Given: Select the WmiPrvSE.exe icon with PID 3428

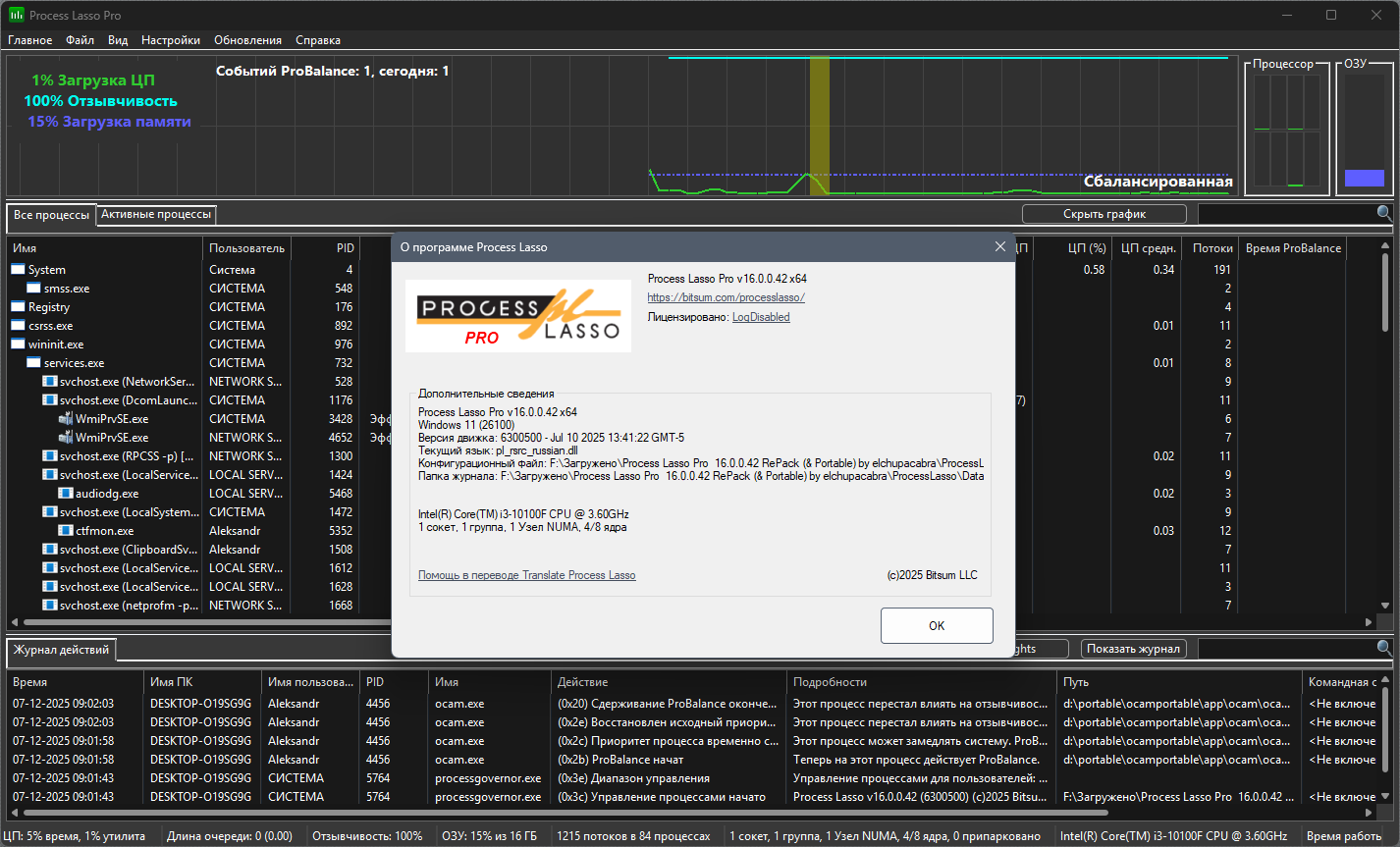Looking at the screenshot, I should point(66,419).
